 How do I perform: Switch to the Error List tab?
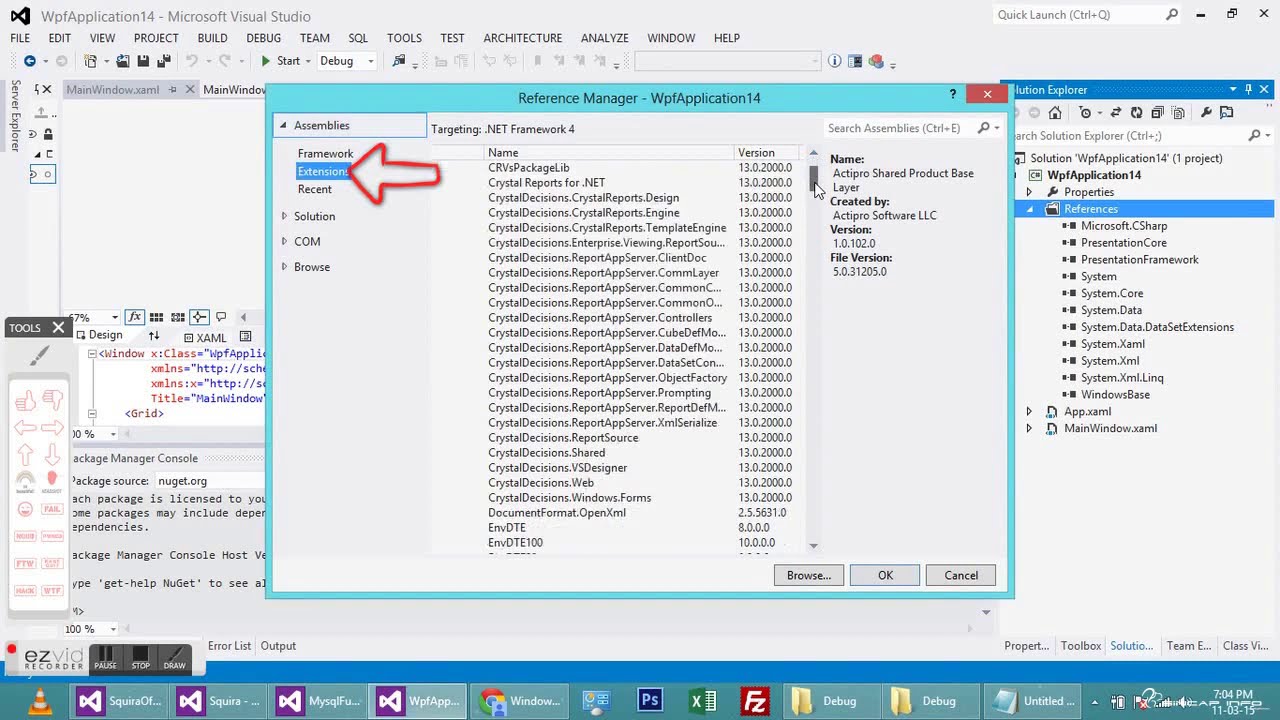pos(229,646)
